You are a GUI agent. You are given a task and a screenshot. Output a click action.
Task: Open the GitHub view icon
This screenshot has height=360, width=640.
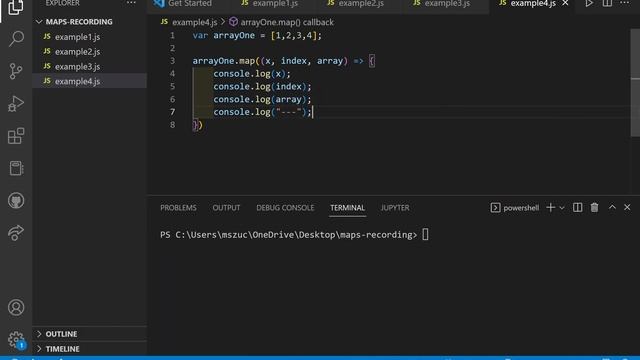click(x=16, y=200)
